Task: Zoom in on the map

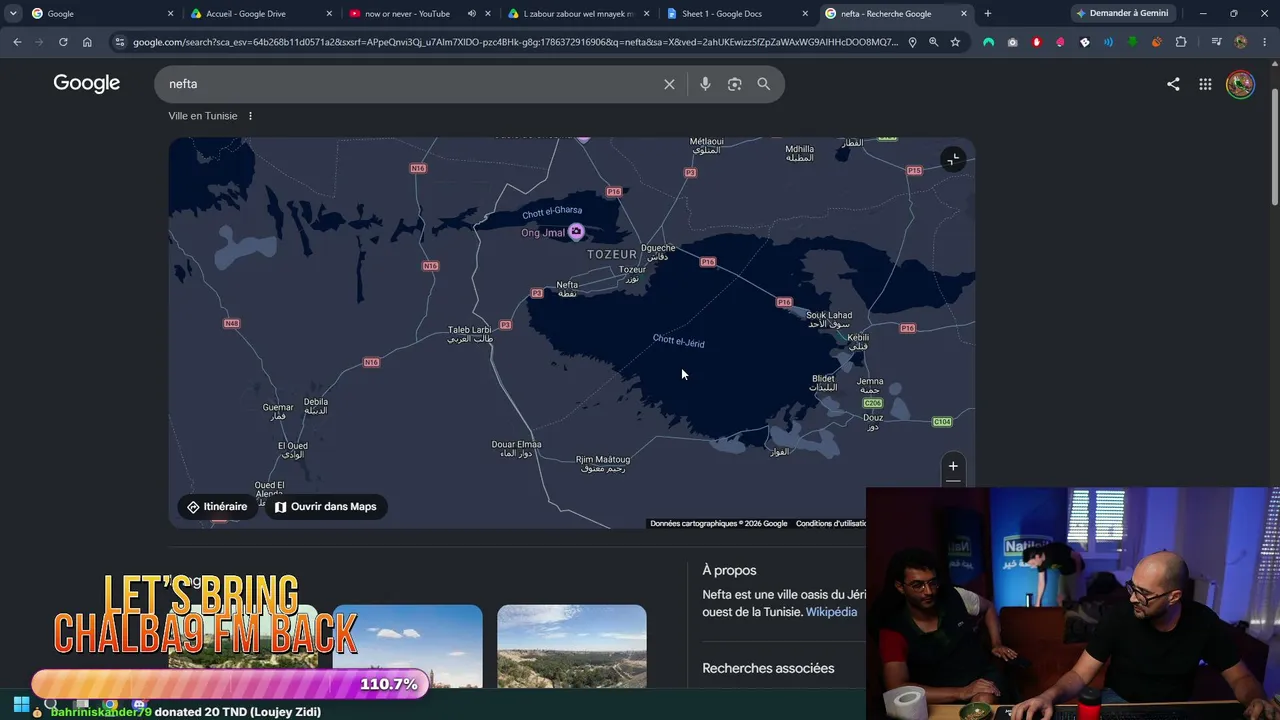Action: [x=953, y=466]
